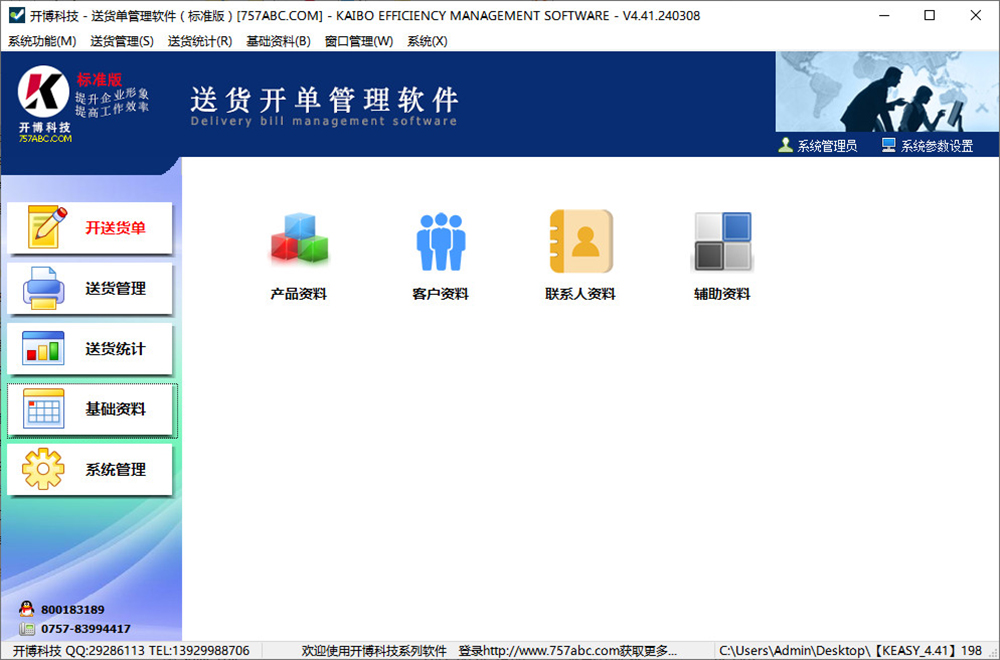Click the bar chart icon for 送货统计

[43, 348]
